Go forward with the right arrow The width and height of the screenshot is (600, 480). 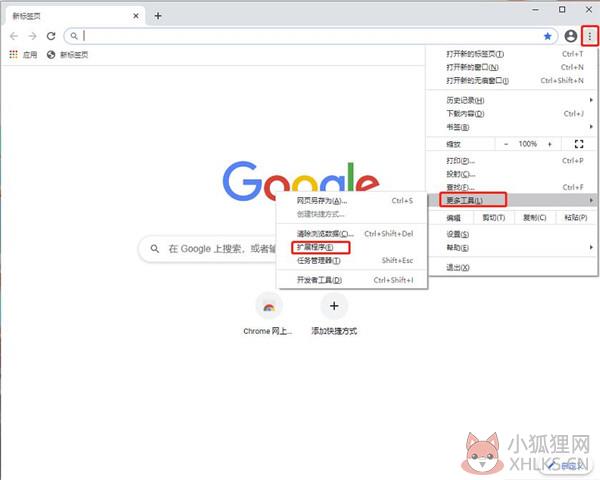(x=33, y=36)
